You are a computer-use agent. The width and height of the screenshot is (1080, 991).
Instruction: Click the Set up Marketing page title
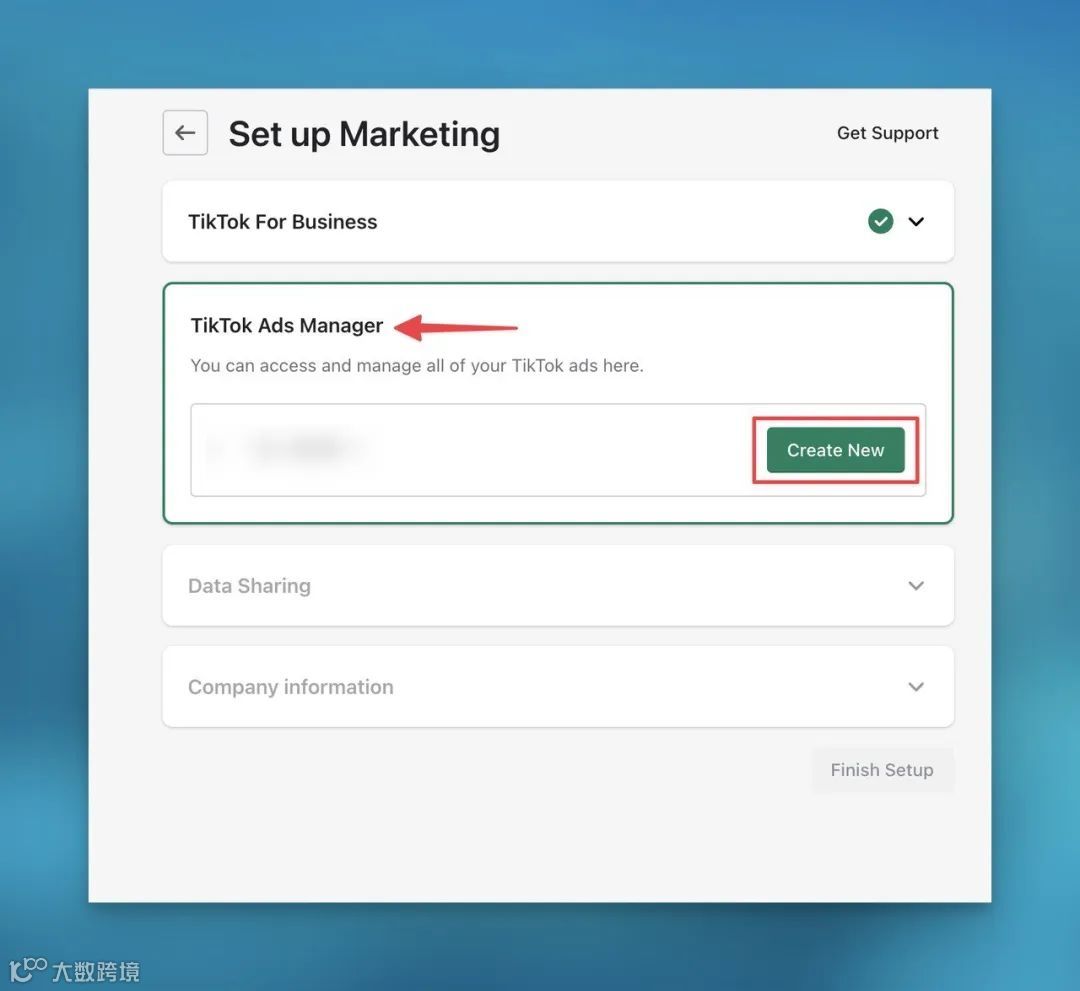point(364,134)
